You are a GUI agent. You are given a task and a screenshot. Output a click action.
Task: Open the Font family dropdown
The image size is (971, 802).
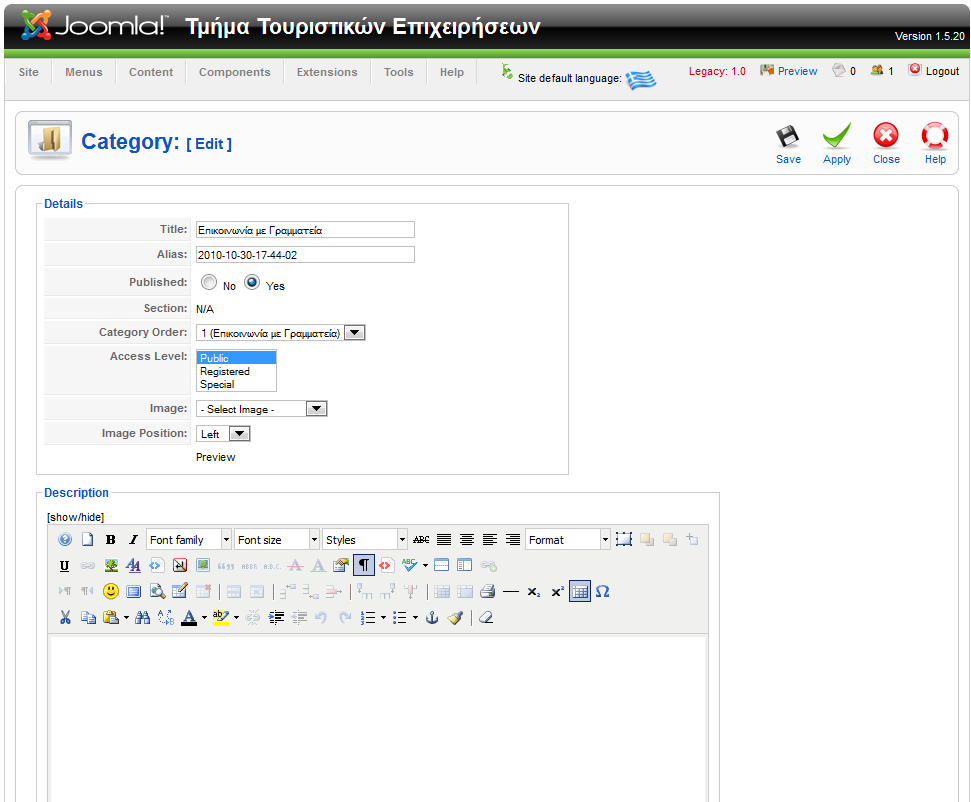pyautogui.click(x=189, y=539)
